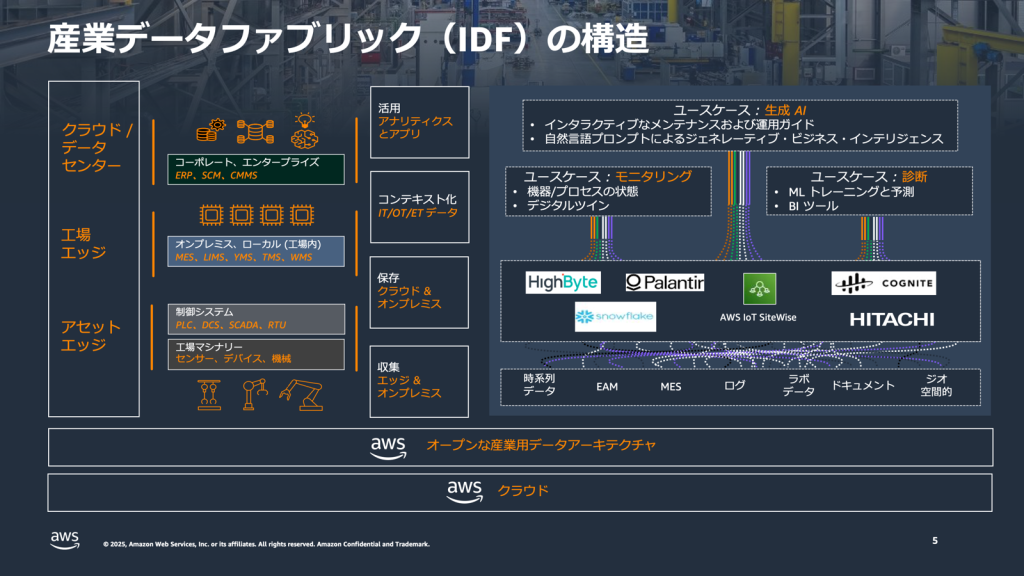Switch to the MES data tab
Viewport: 1024px width, 576px height.
pos(670,386)
